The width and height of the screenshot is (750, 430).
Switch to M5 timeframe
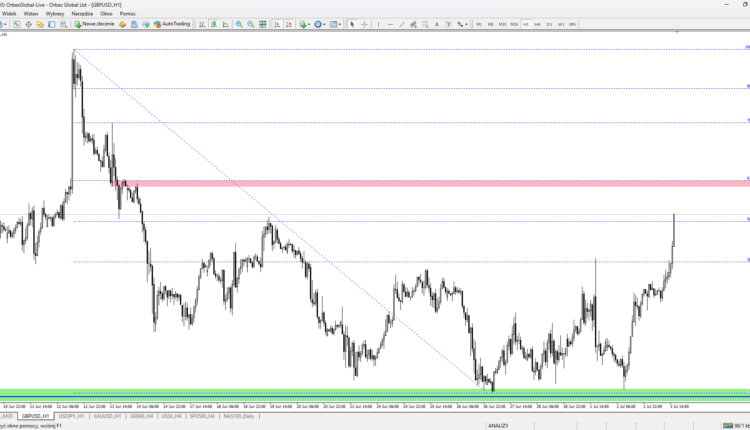point(490,24)
